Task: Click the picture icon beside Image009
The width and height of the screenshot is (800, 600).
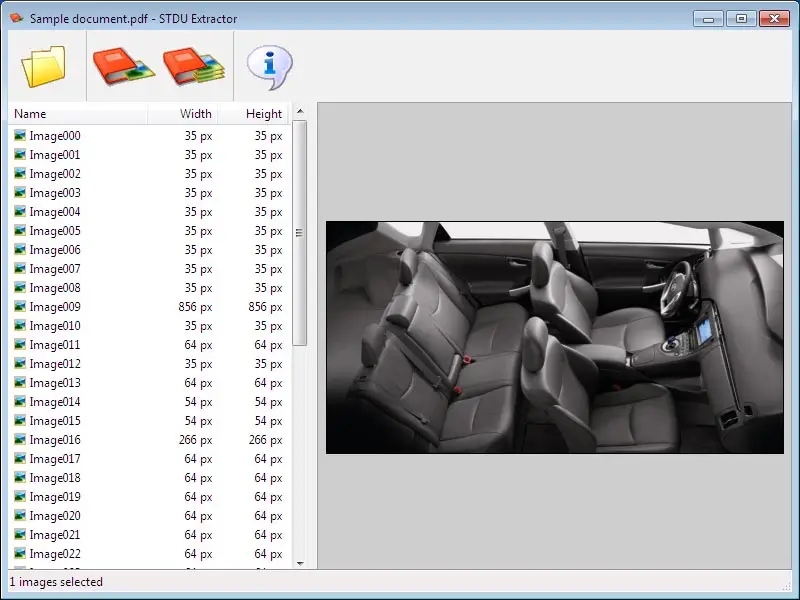Action: pos(20,306)
